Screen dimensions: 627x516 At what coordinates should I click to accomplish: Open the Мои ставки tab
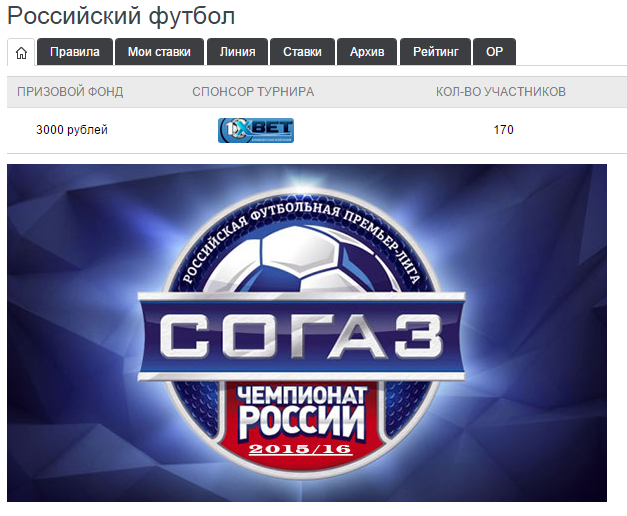click(x=159, y=52)
